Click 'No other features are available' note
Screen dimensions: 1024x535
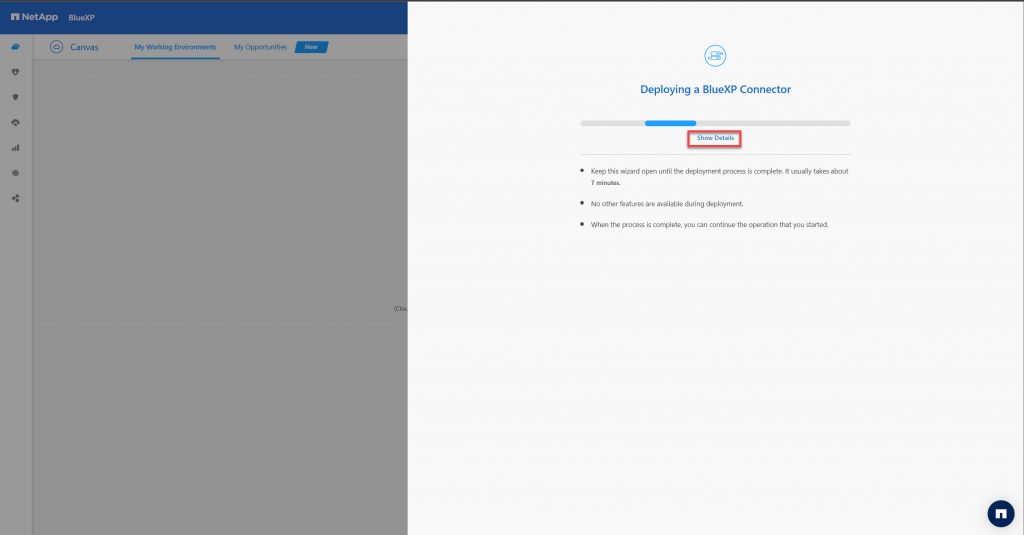click(x=667, y=204)
